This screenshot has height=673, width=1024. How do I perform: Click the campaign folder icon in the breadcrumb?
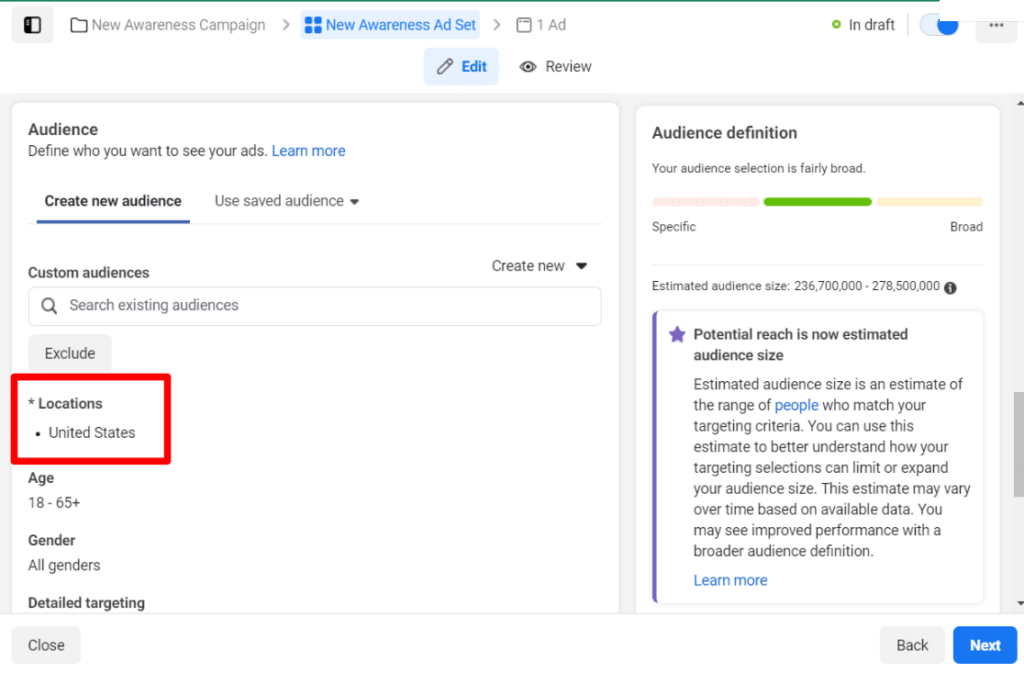79,24
